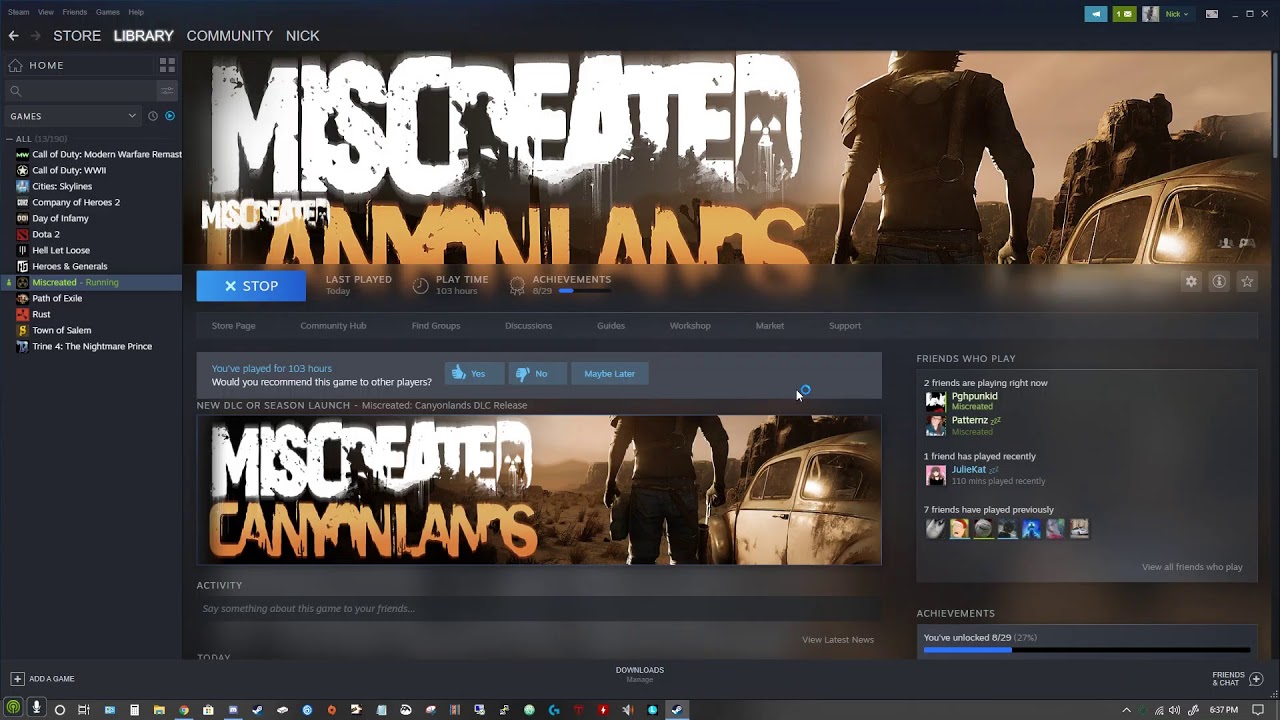1280x720 pixels.
Task: Add Miscreated to favorites star
Action: [1247, 282]
